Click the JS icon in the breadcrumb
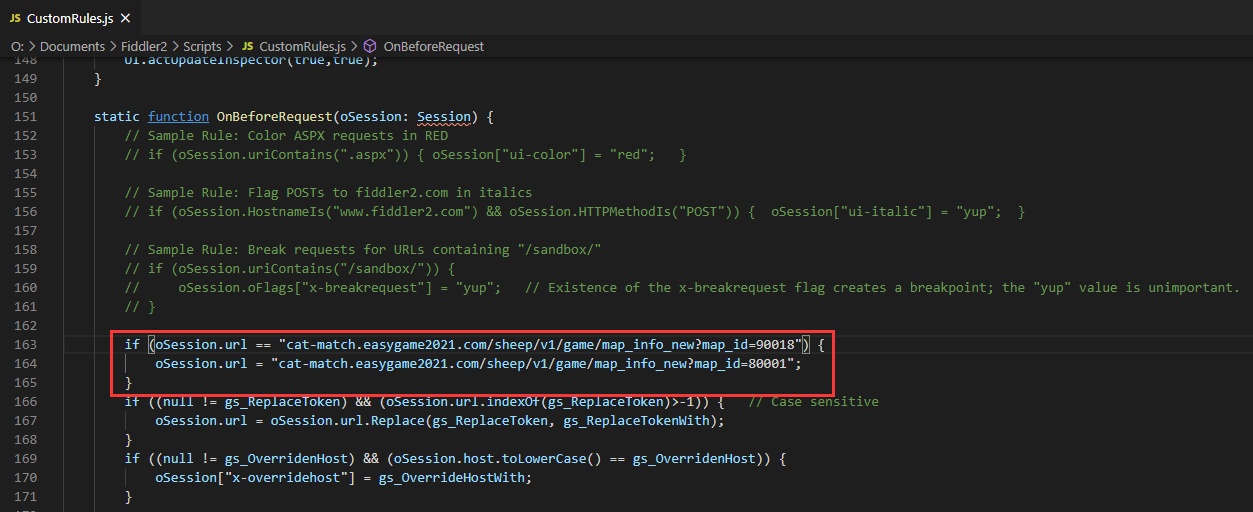 pyautogui.click(x=247, y=46)
